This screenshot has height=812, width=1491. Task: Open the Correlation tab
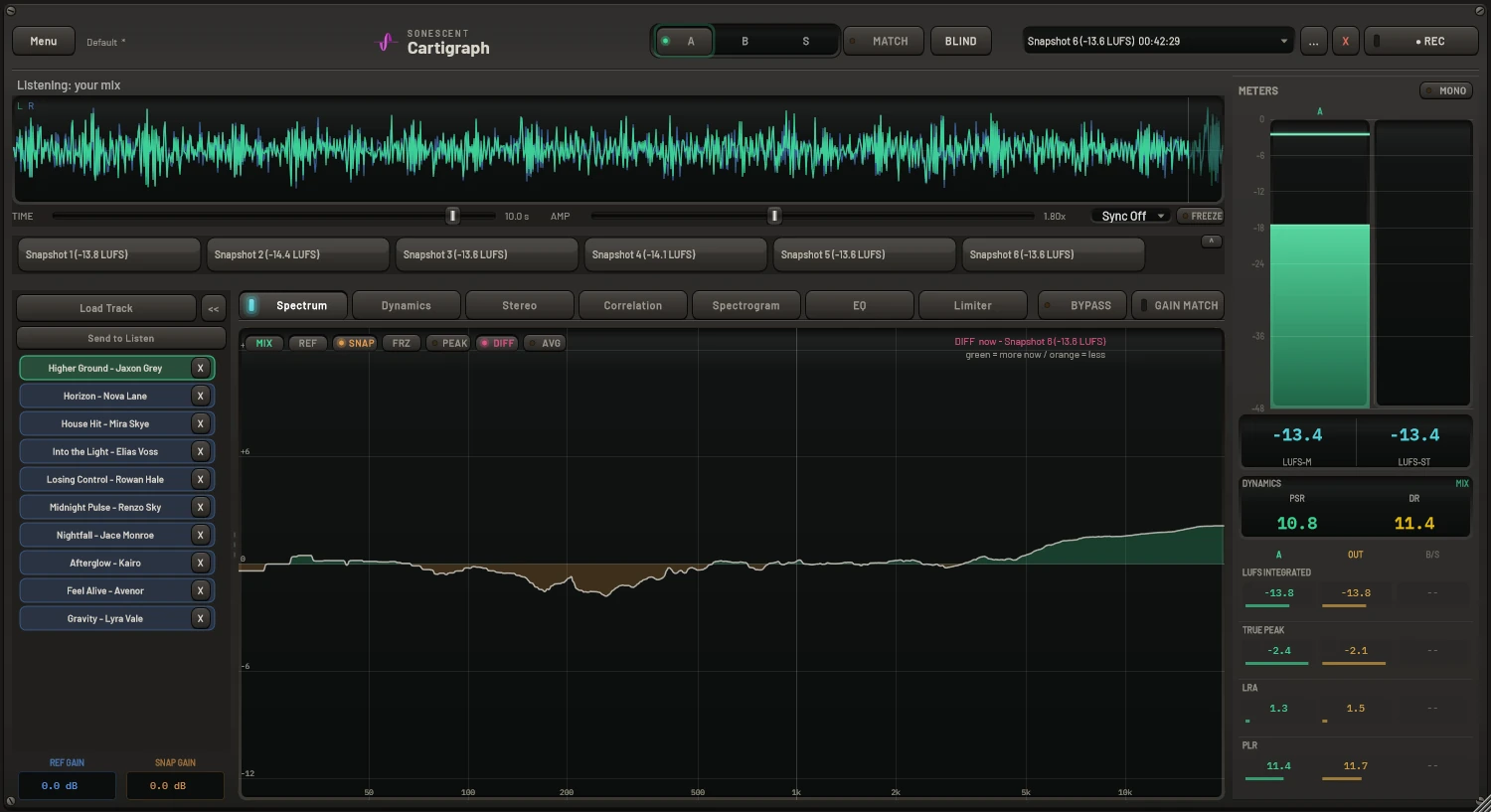tap(633, 305)
